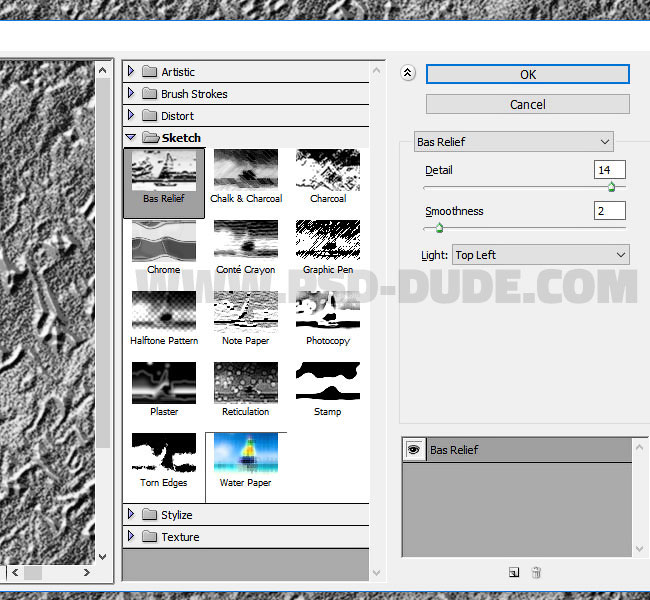Expand the Artistic filter folder
The image size is (650, 600).
(131, 71)
